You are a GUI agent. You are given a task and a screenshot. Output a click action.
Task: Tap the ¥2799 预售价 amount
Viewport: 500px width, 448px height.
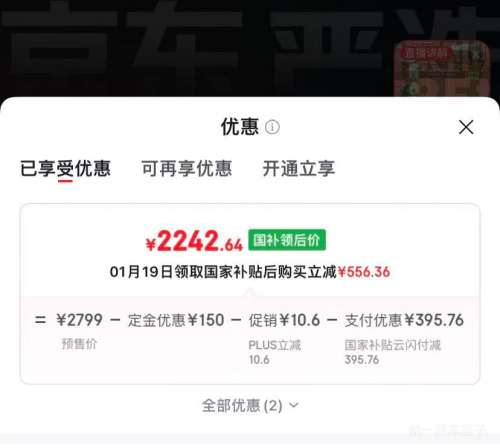[x=79, y=320]
